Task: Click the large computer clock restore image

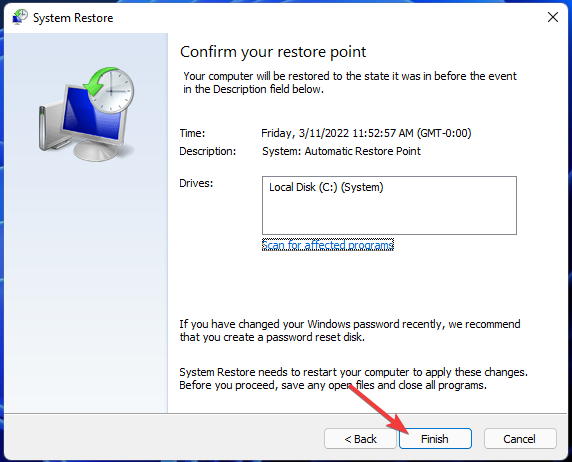Action: tap(87, 114)
